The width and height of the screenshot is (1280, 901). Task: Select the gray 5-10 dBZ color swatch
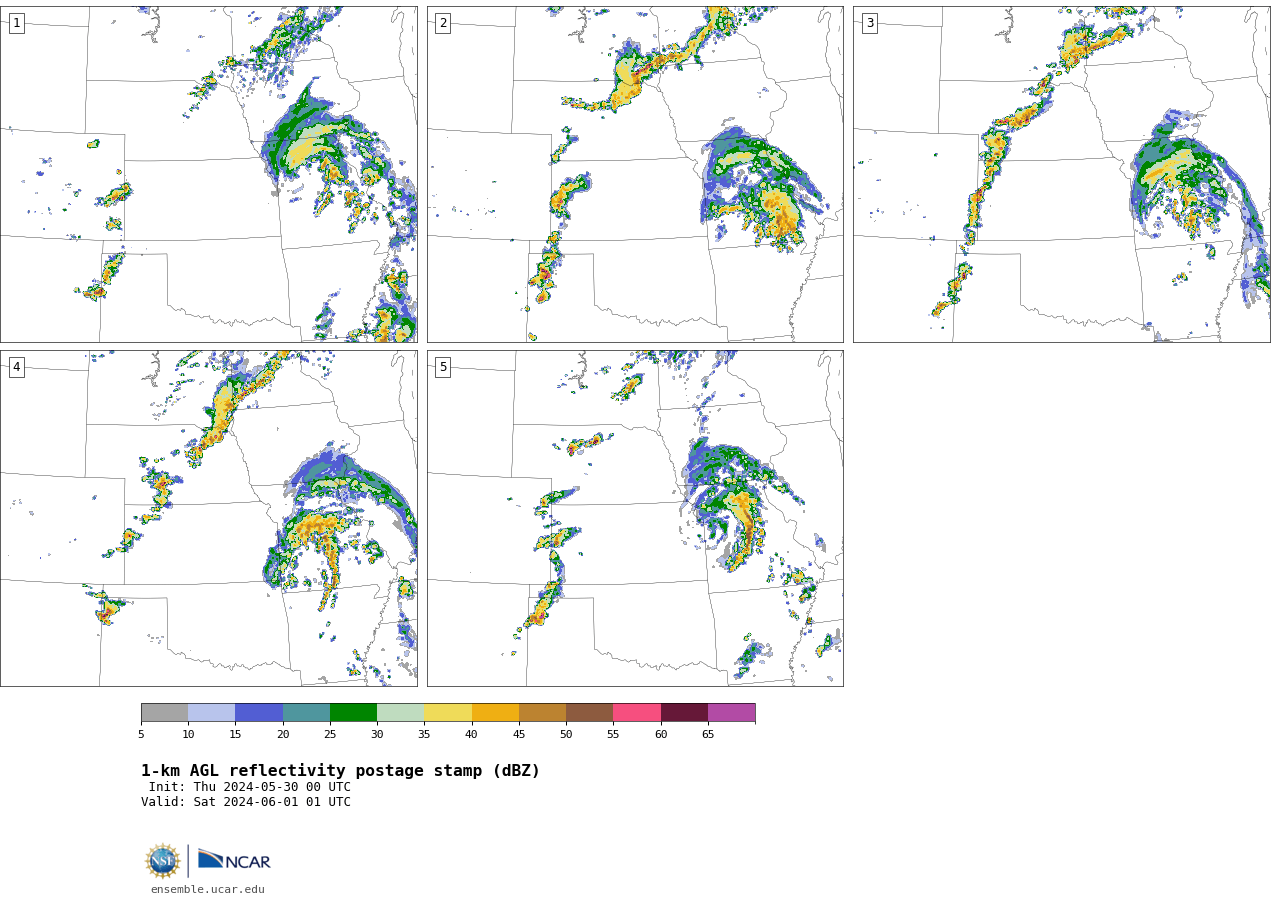[164, 712]
